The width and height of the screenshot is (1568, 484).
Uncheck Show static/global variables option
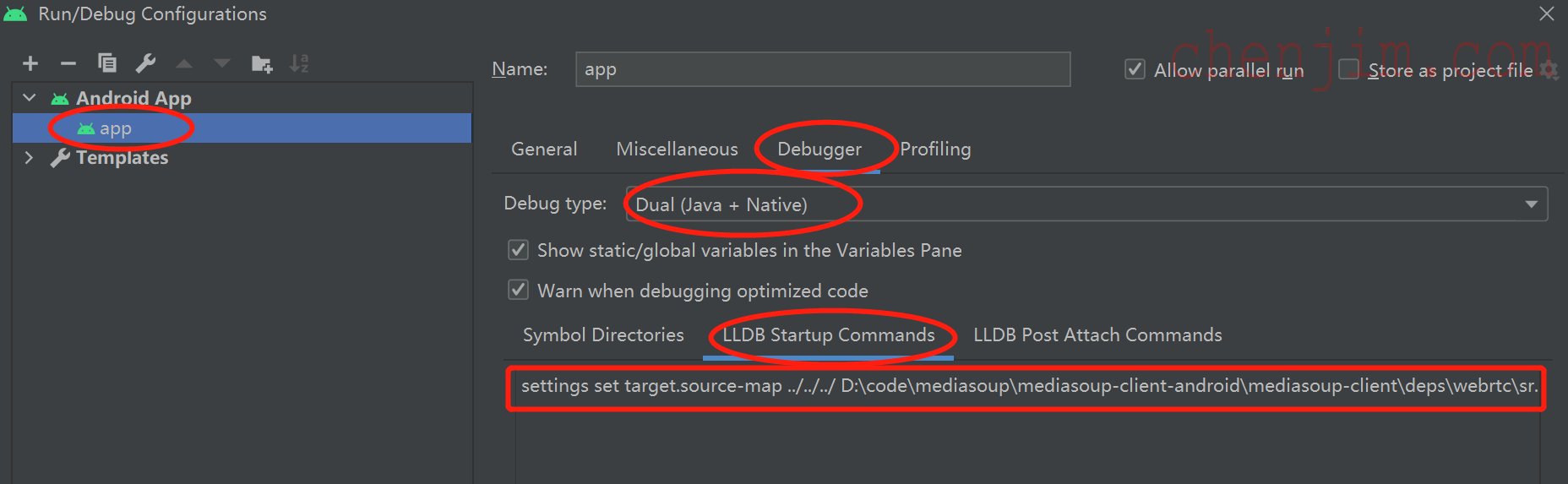tap(518, 250)
